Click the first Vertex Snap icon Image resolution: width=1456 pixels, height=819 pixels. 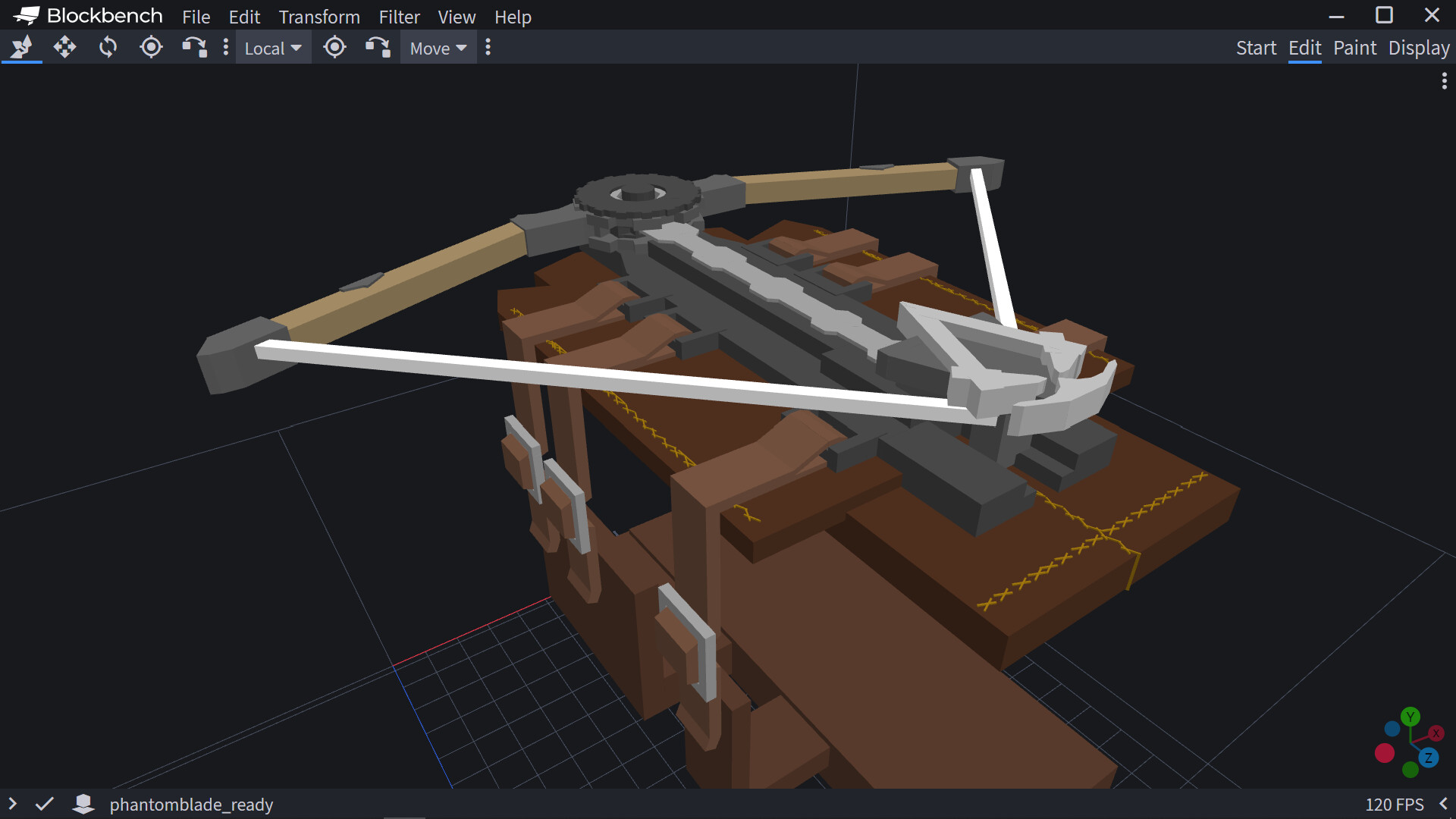194,48
